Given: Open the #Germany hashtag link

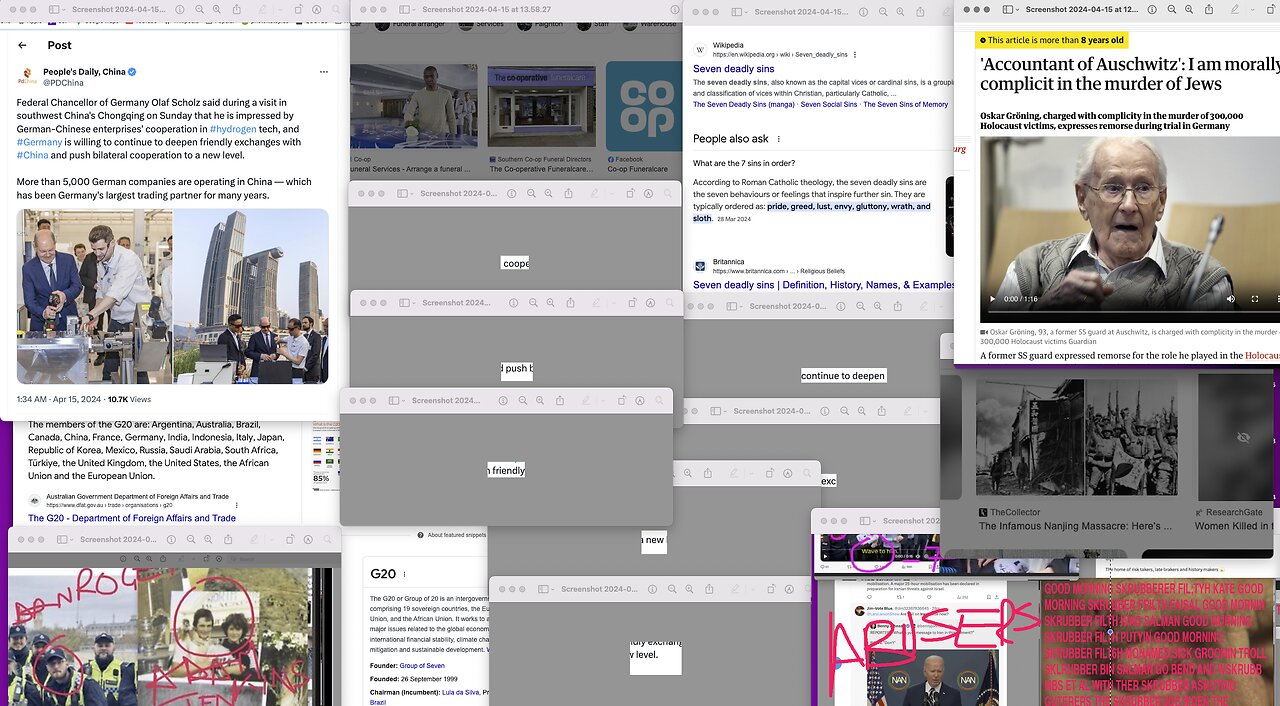Looking at the screenshot, I should pos(40,142).
